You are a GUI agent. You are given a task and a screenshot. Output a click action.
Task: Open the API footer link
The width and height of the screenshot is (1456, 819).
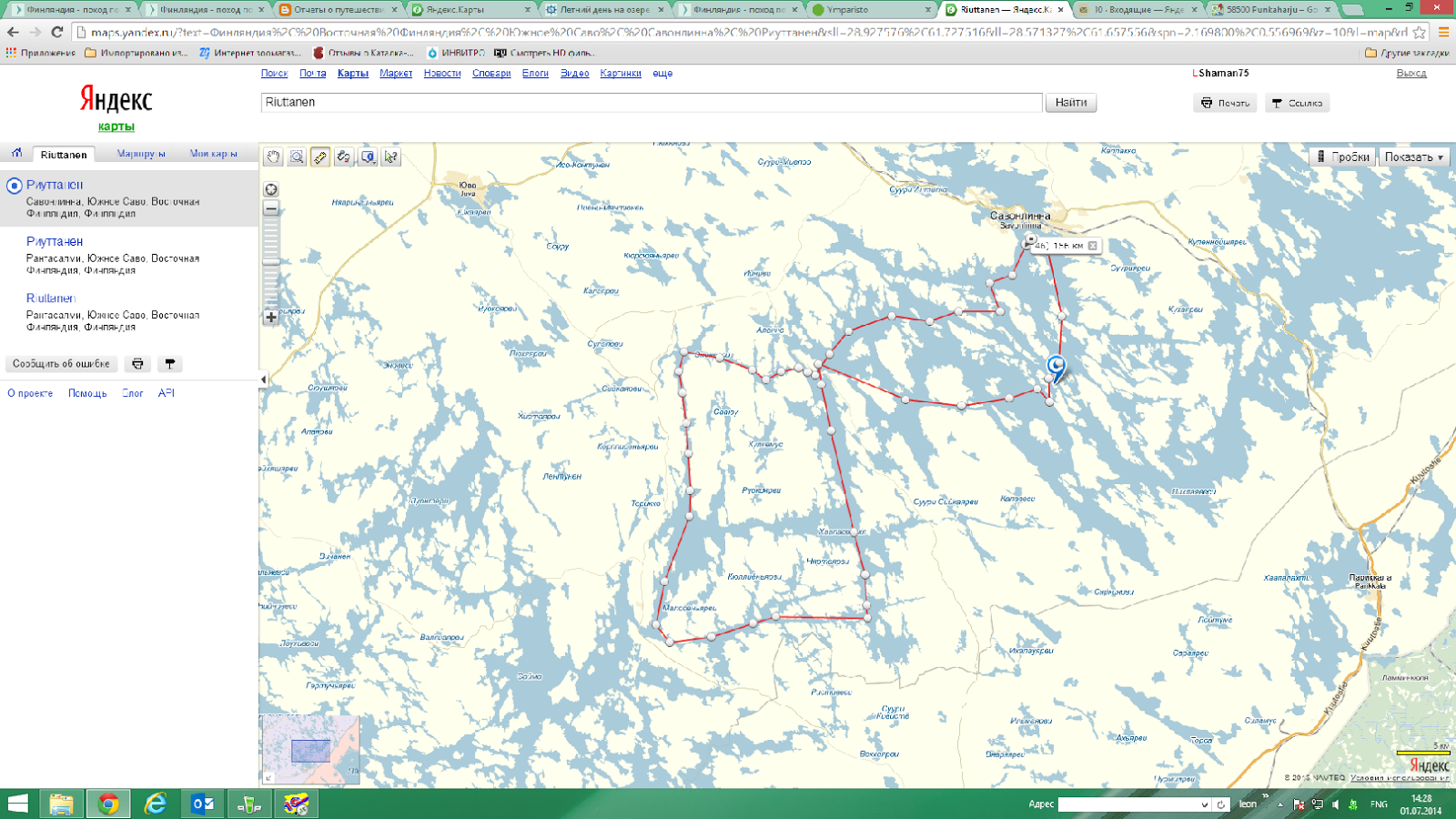[x=166, y=394]
